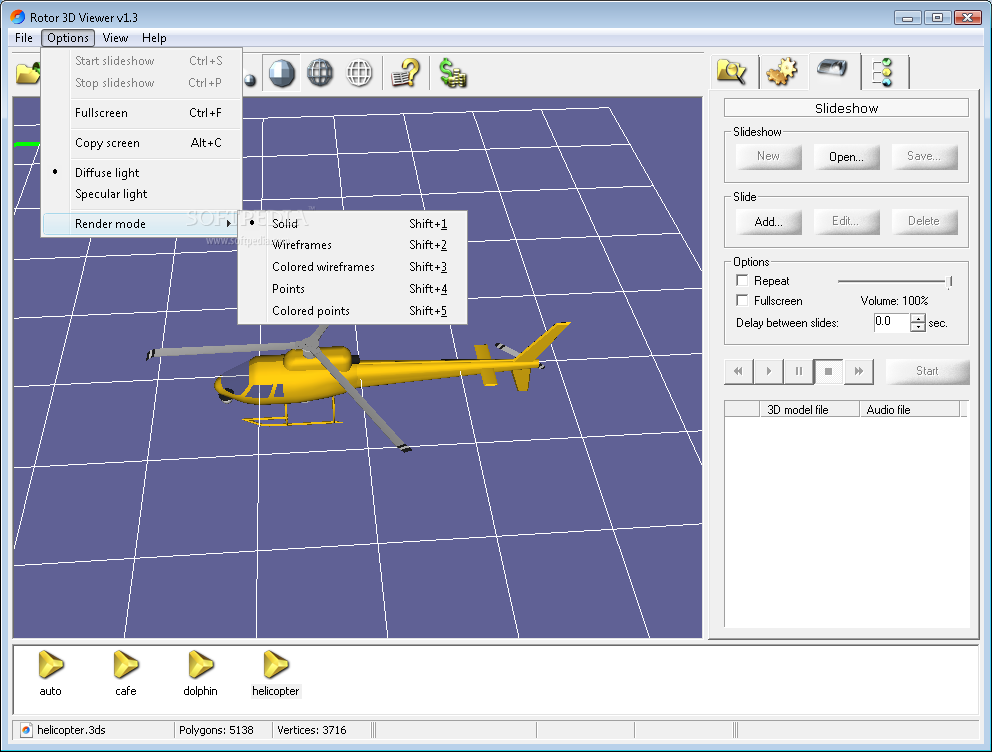992x752 pixels.
Task: Choose Colored wireframes render mode
Action: pyautogui.click(x=352, y=267)
